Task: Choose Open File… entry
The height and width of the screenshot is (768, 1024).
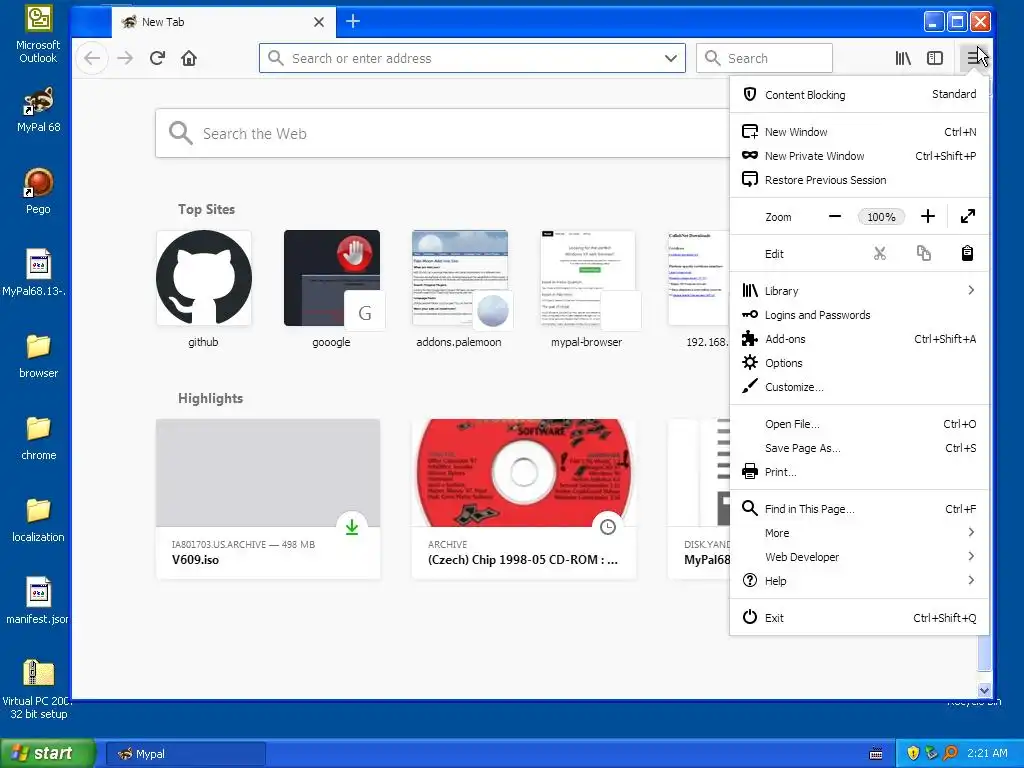Action: point(859,424)
